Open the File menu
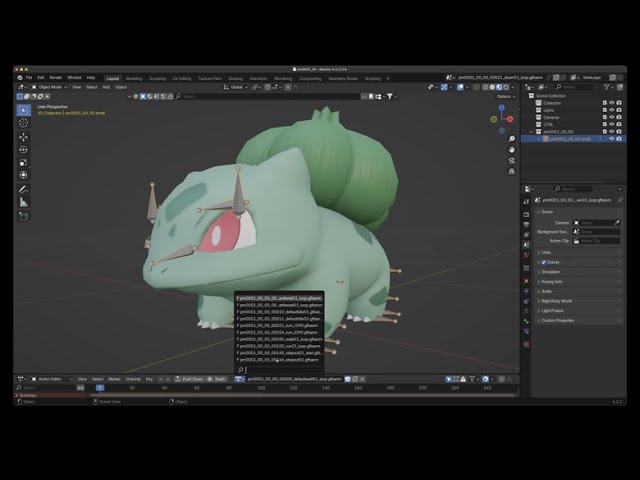This screenshot has width=640, height=480. pos(29,78)
